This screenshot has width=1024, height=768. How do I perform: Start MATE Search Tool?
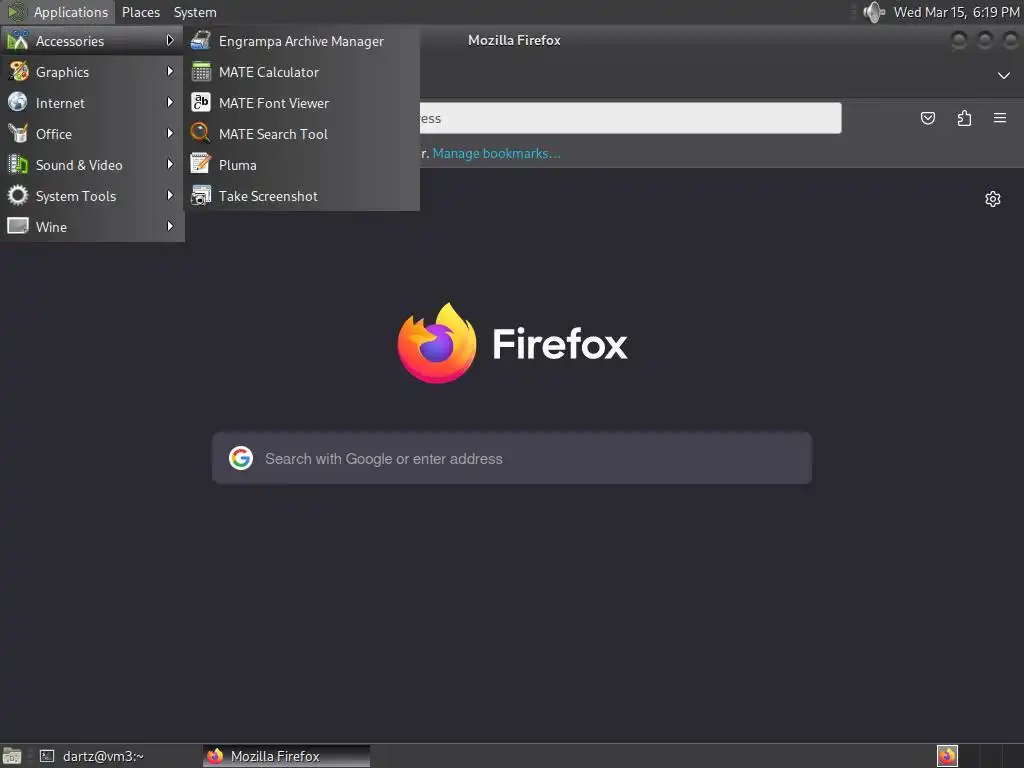point(302,134)
